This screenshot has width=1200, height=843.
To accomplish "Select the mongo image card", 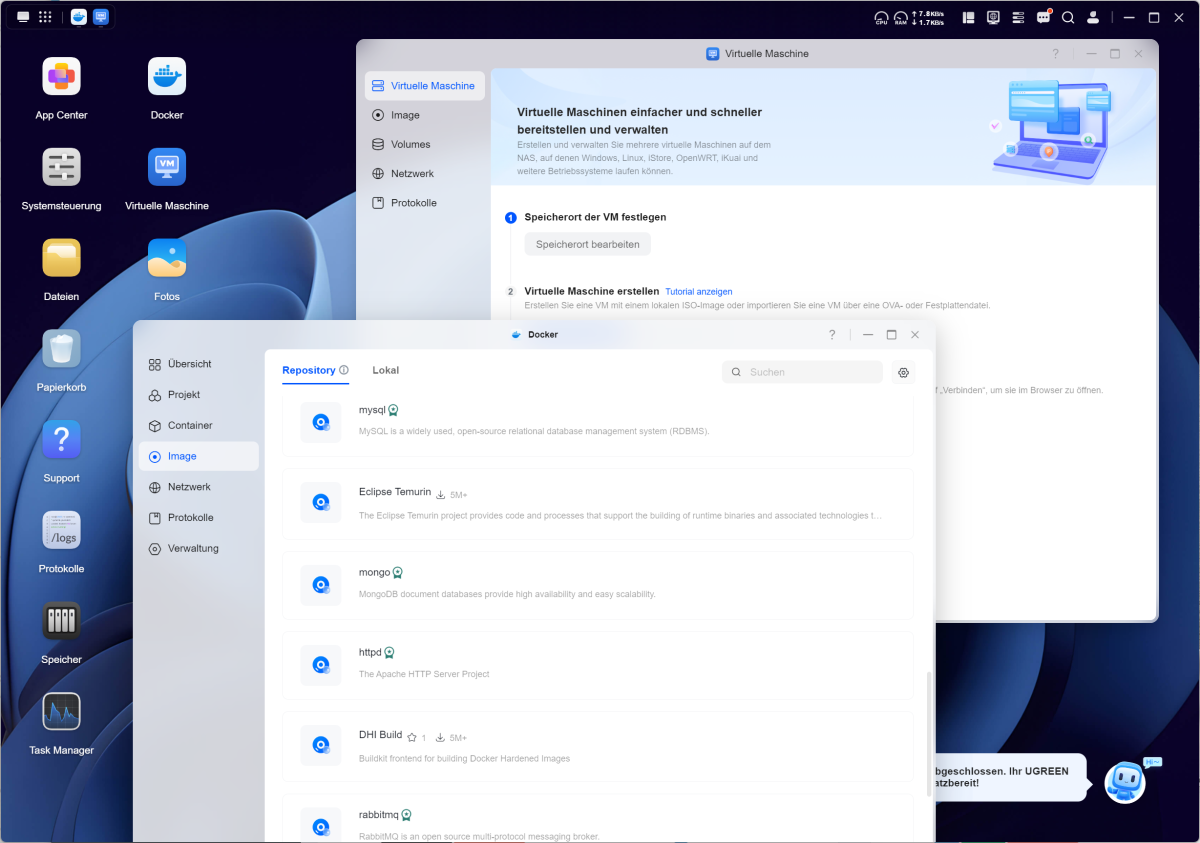I will [x=598, y=585].
